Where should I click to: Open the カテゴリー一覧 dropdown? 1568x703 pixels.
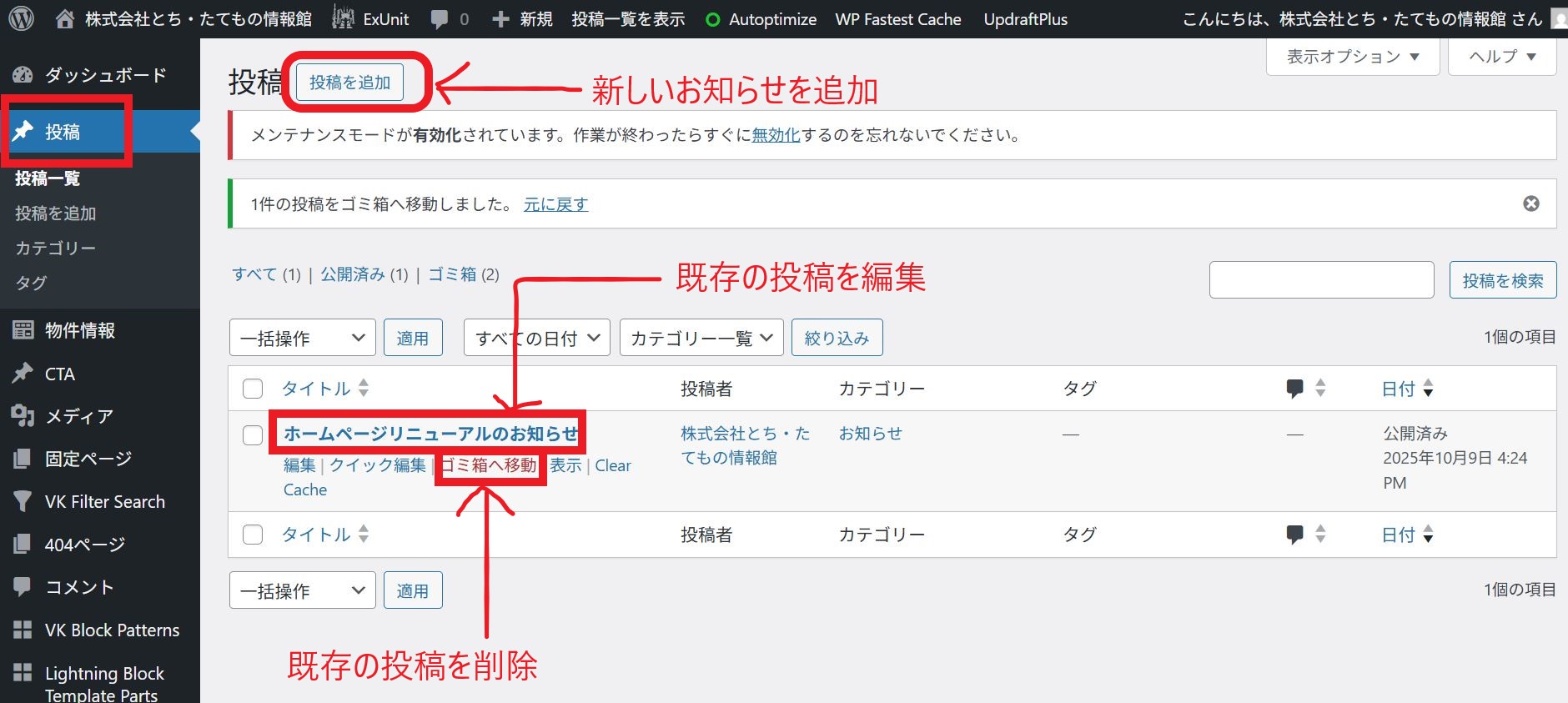click(701, 338)
